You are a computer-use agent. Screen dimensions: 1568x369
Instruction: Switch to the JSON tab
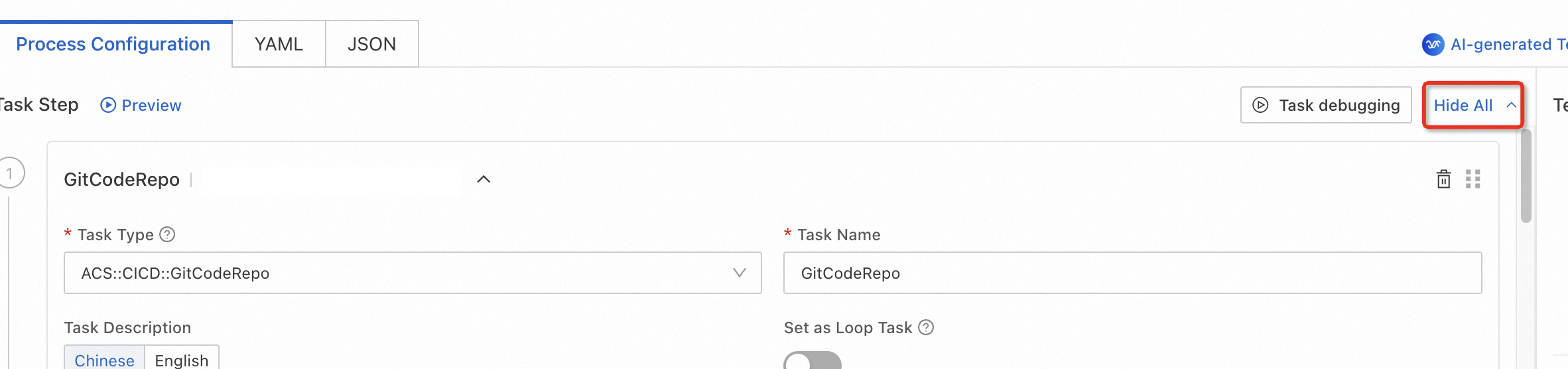(x=371, y=44)
